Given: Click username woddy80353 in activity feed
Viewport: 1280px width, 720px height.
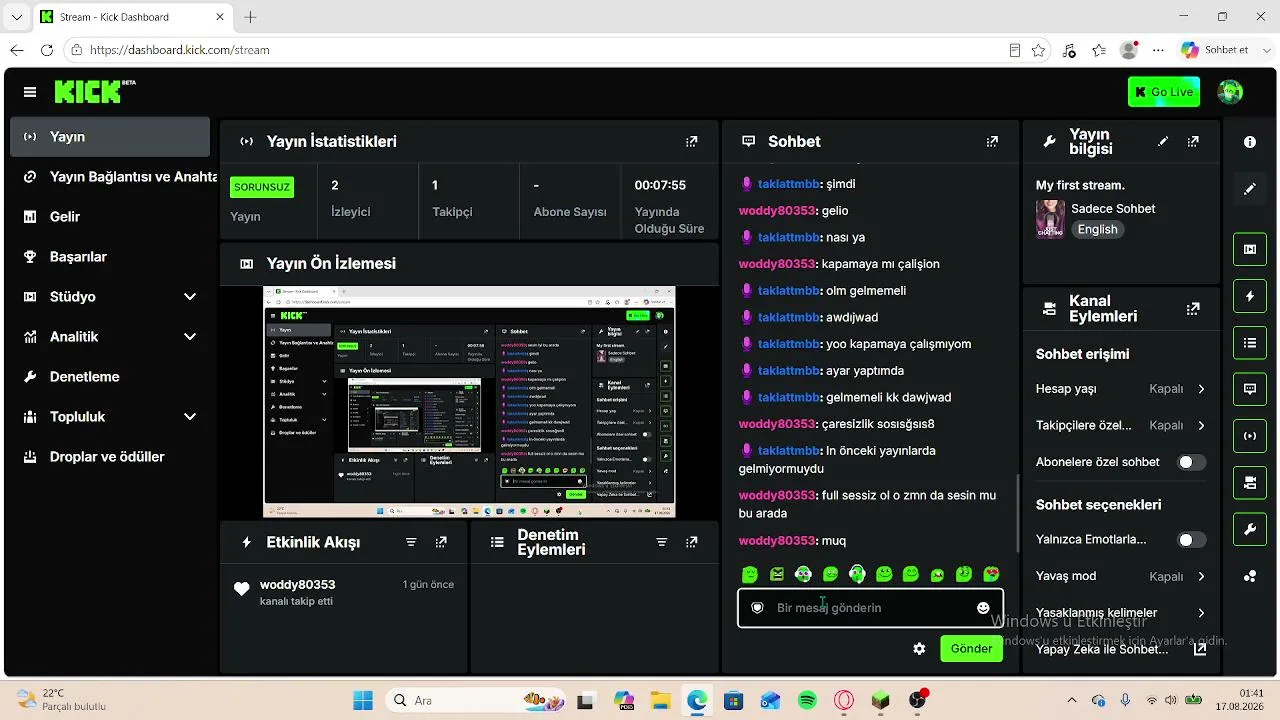Looking at the screenshot, I should (297, 585).
